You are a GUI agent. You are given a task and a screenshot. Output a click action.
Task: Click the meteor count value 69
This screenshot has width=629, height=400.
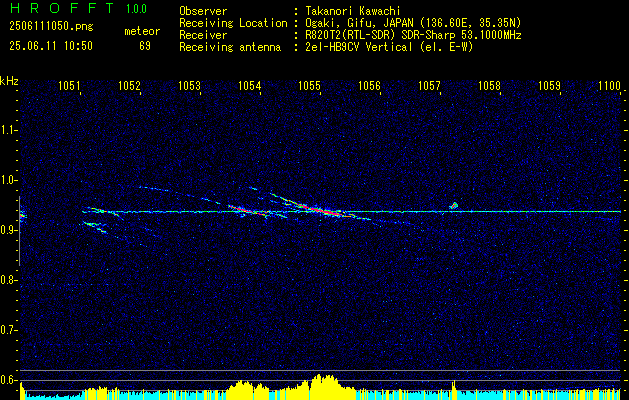coord(145,46)
